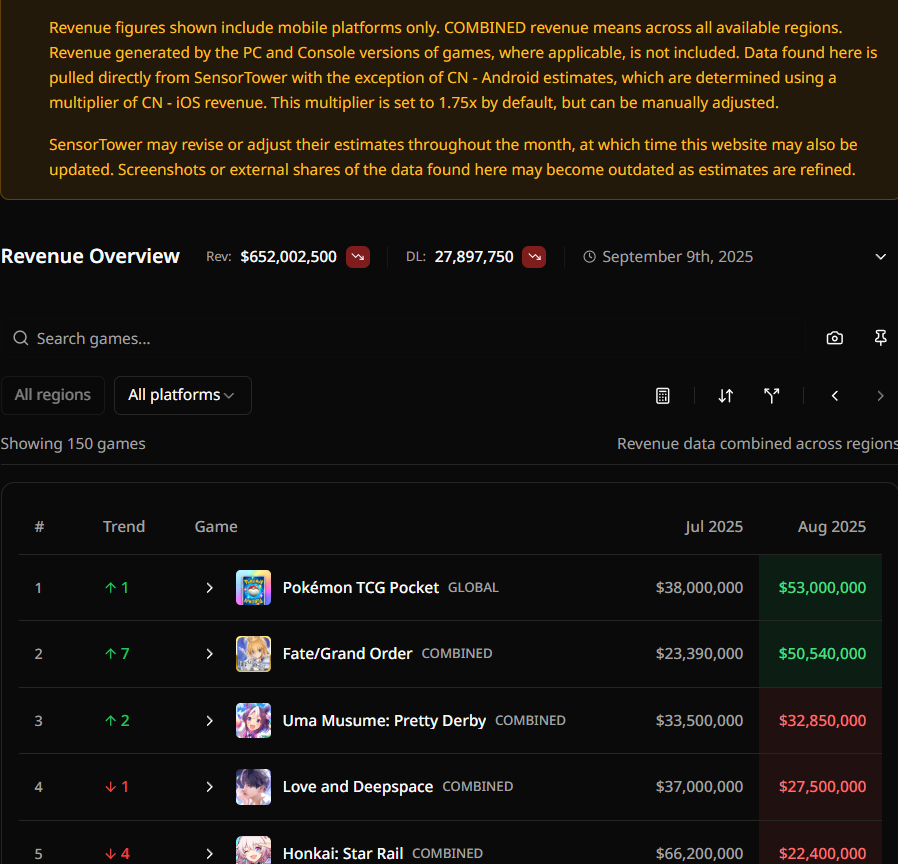Click the Showing 150 games text
The image size is (898, 864).
[73, 444]
